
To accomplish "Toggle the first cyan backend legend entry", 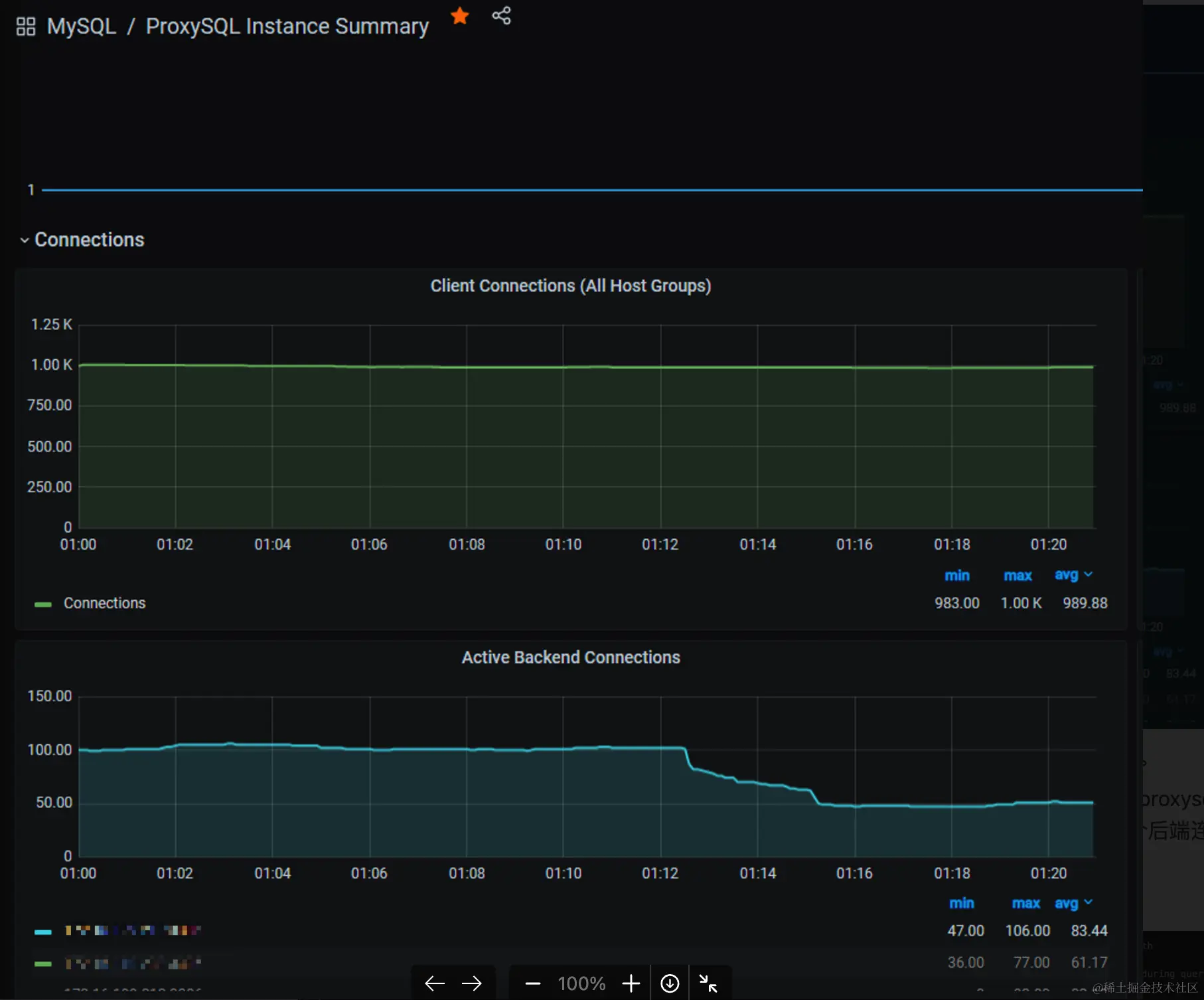I will (133, 931).
